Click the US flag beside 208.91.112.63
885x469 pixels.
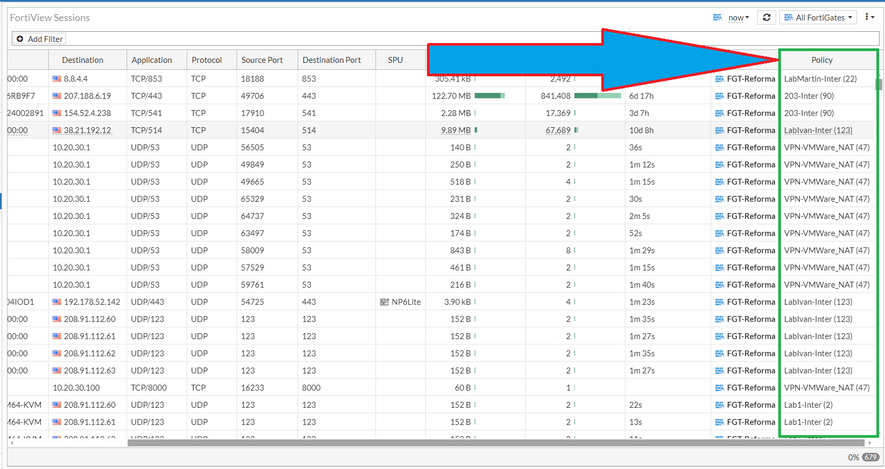coord(56,370)
